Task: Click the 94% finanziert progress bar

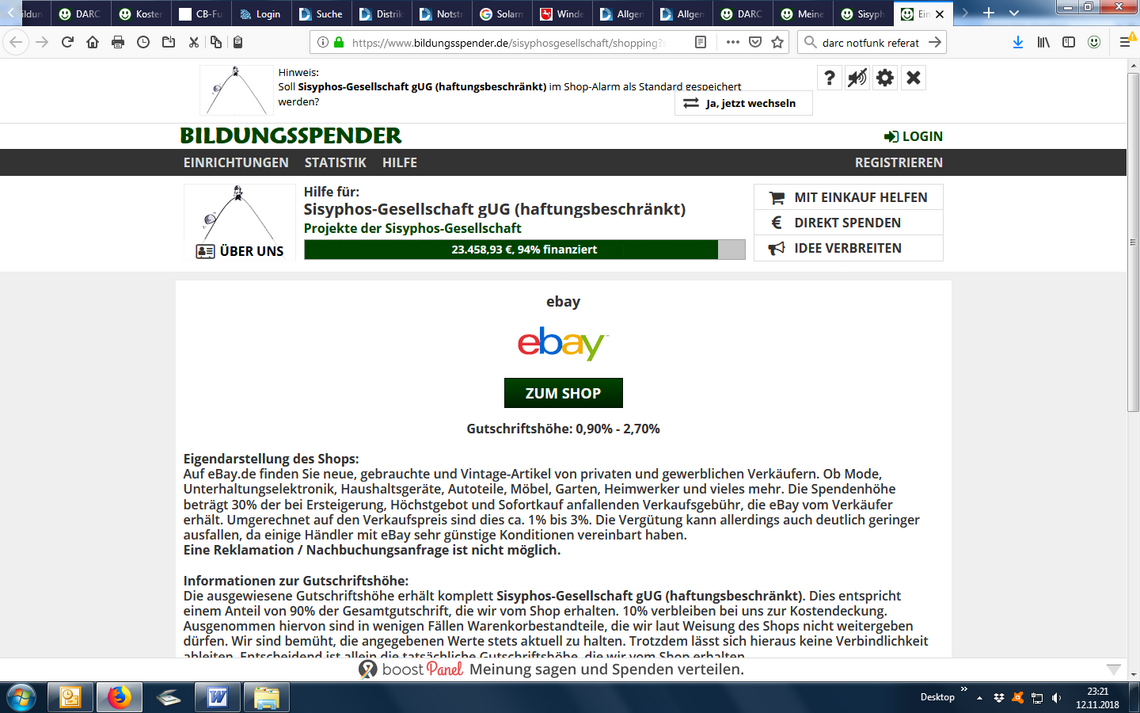Action: [524, 249]
